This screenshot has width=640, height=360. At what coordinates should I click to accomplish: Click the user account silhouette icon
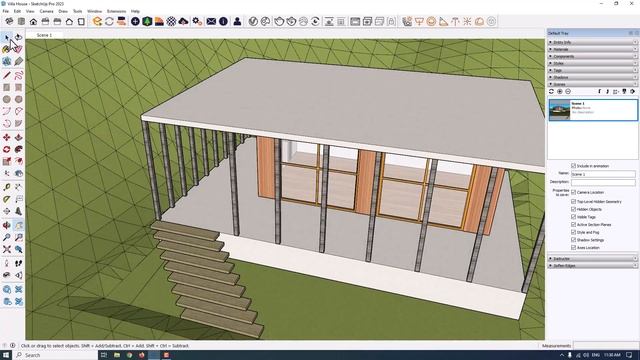[x=237, y=22]
